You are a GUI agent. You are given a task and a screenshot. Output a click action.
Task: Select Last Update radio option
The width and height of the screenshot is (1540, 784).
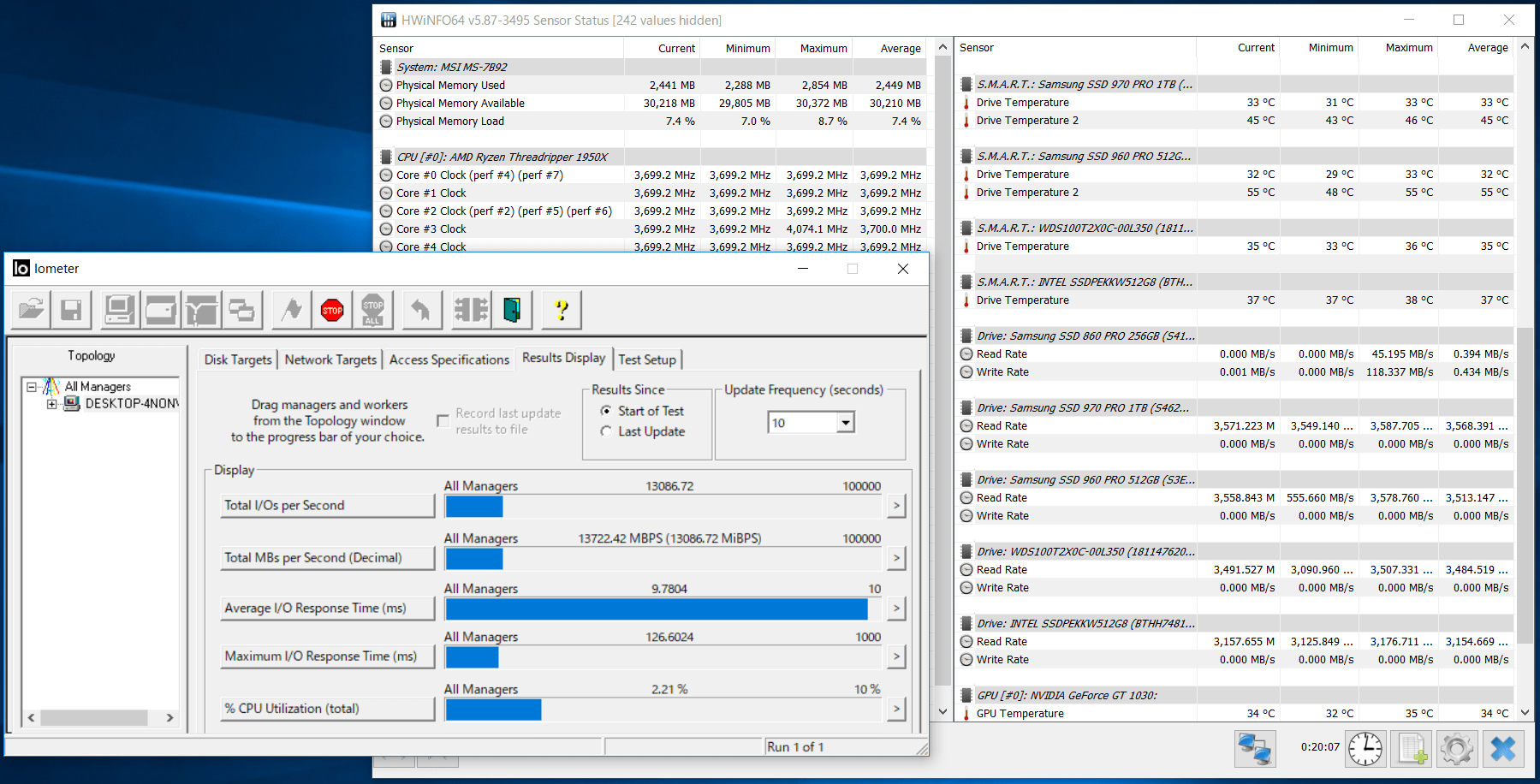[606, 431]
